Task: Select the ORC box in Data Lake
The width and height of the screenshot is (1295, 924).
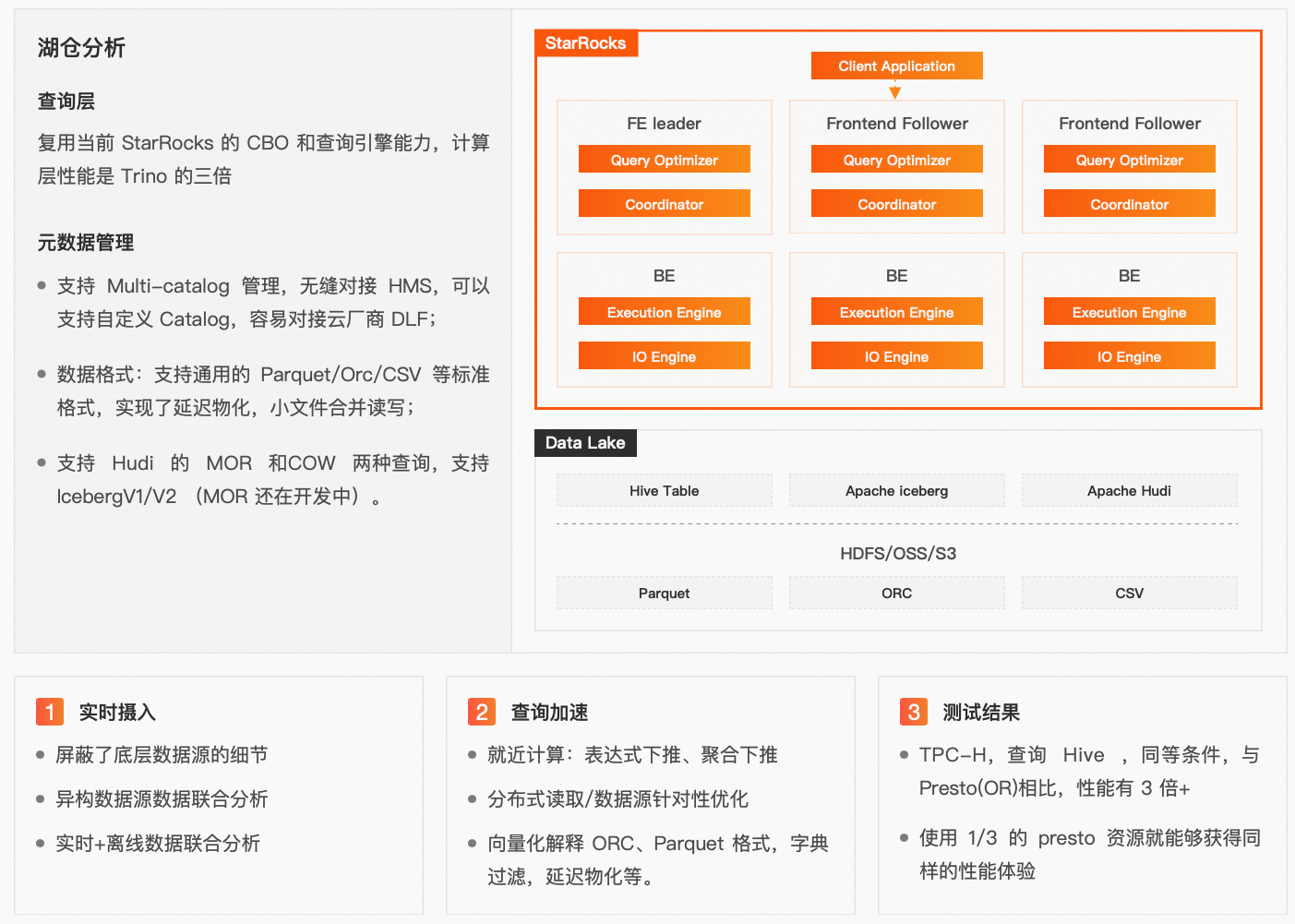Action: click(896, 594)
